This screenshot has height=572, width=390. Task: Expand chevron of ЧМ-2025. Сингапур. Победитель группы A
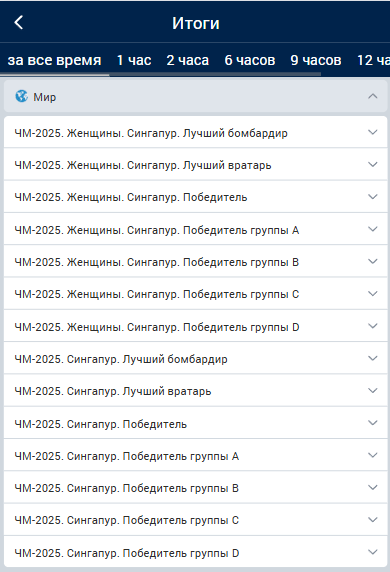point(372,455)
